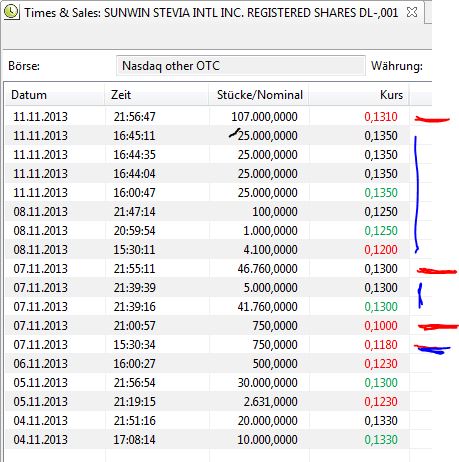This screenshot has width=459, height=462.
Task: Click the green price 0,1250
Action: (381, 231)
